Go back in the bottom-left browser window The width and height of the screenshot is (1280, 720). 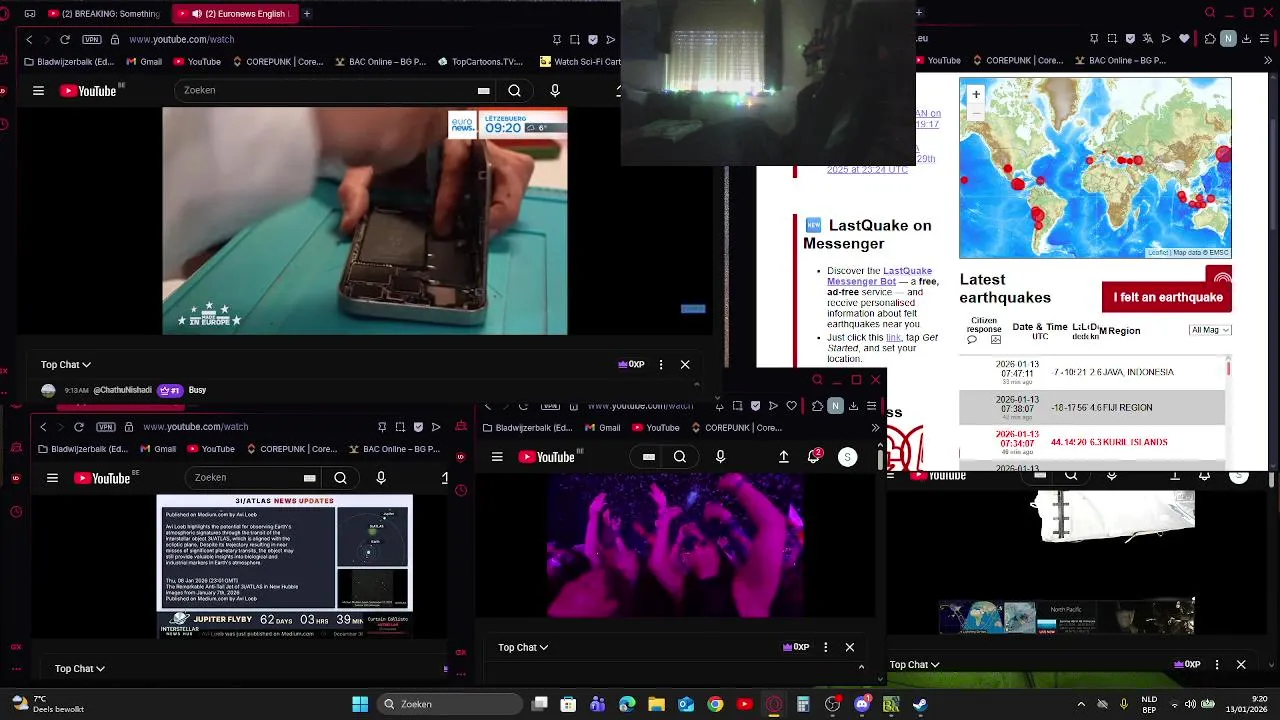coord(43,427)
